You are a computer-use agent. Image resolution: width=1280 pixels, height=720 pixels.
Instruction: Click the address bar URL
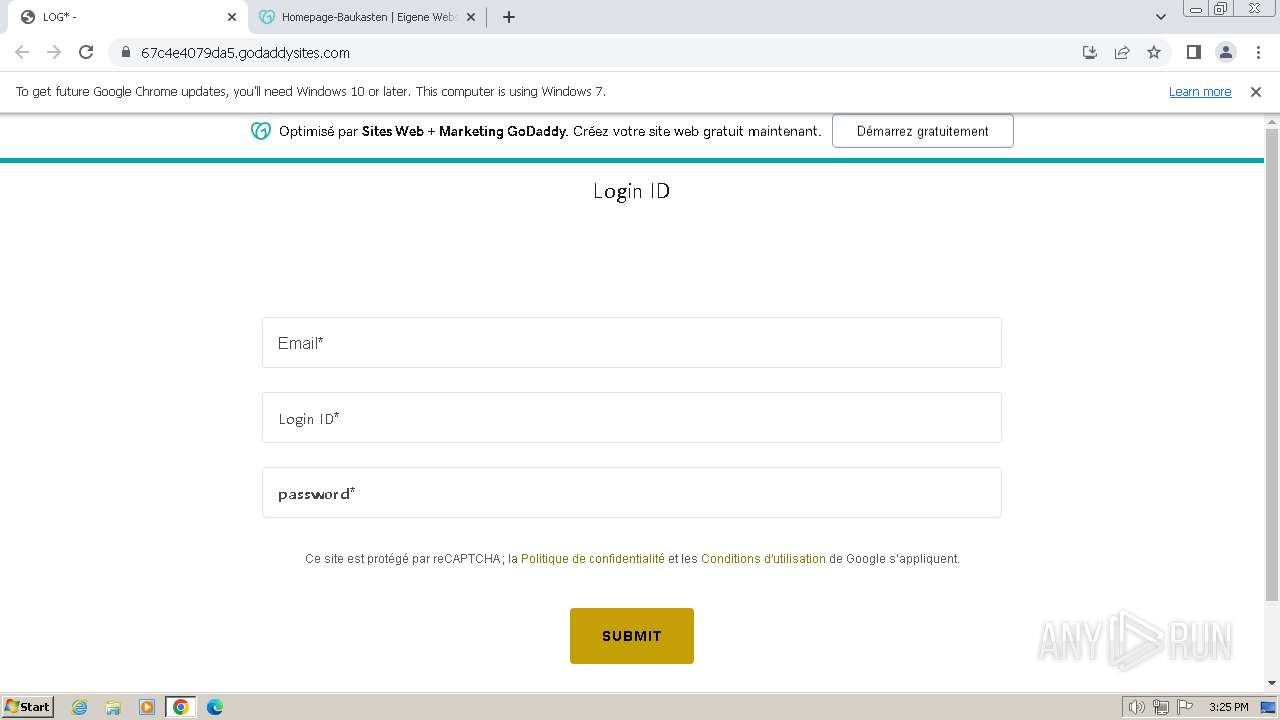245,53
